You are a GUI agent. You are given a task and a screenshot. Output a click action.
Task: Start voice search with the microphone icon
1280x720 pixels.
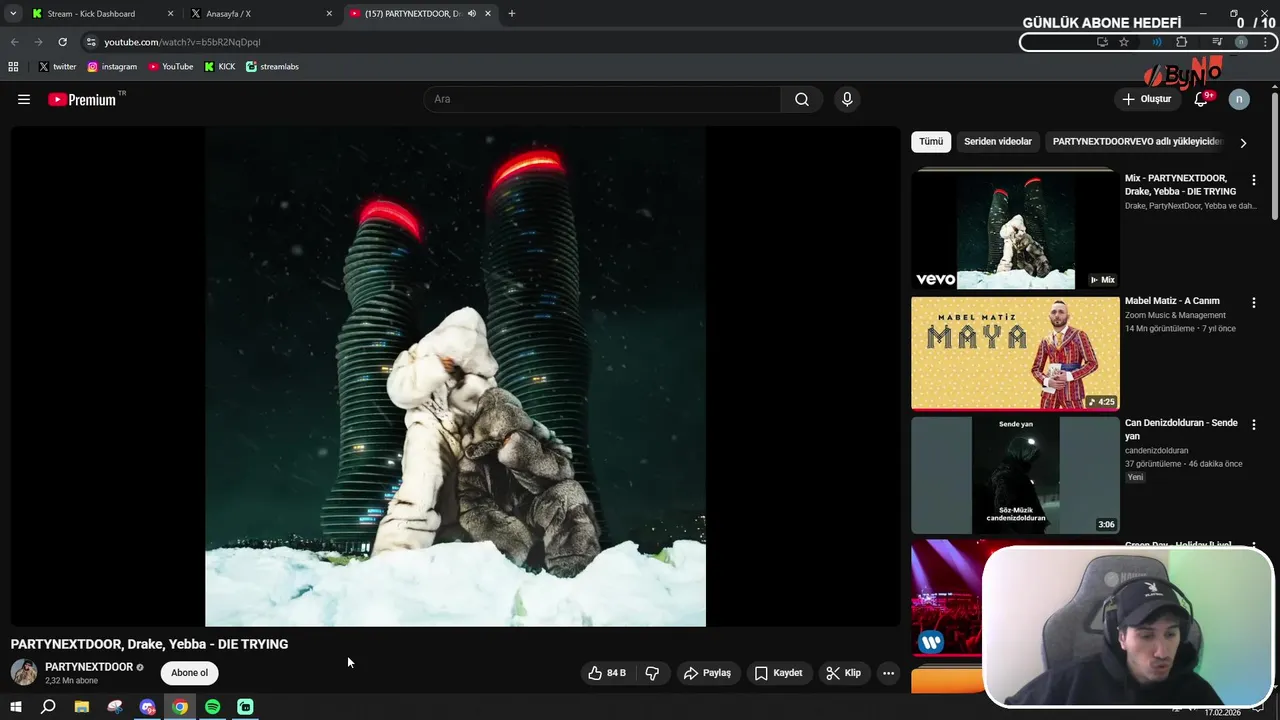tap(847, 99)
